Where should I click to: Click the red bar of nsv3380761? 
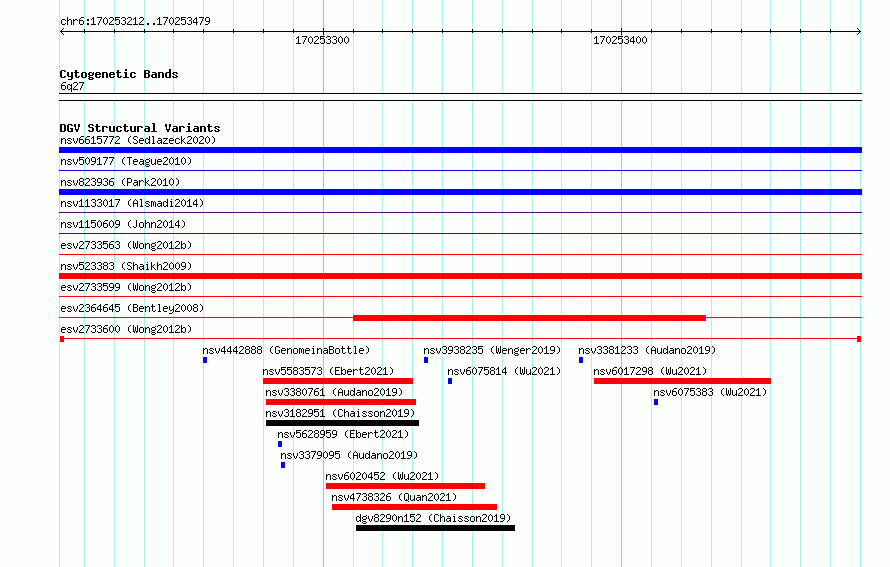341,402
